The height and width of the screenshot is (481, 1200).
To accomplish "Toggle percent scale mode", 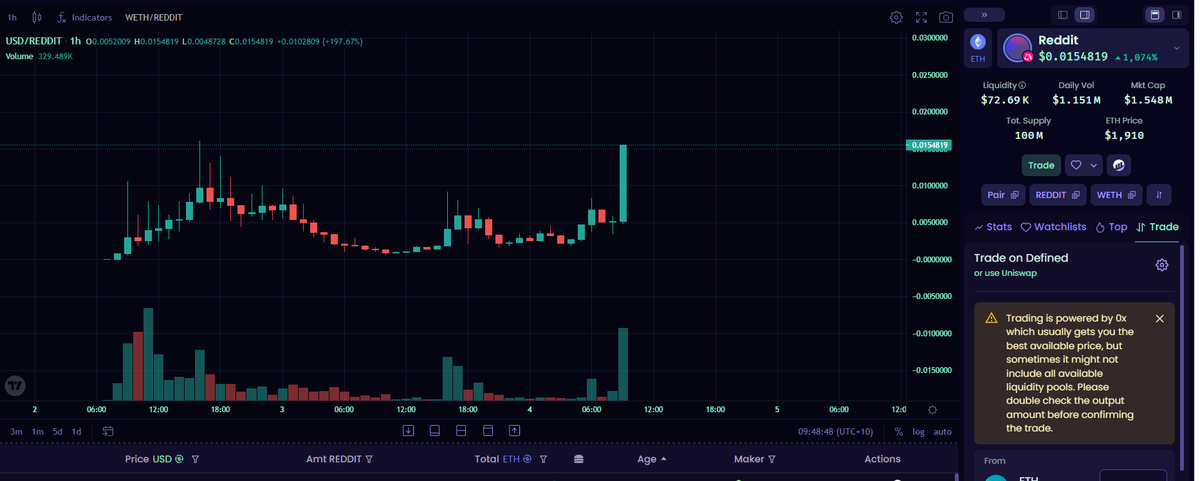I will pyautogui.click(x=899, y=431).
